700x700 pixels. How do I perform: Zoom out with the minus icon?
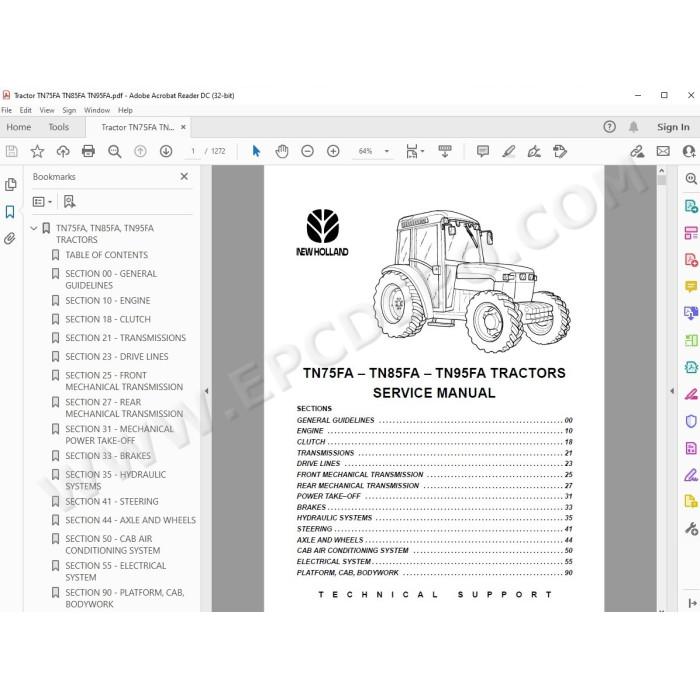308,151
